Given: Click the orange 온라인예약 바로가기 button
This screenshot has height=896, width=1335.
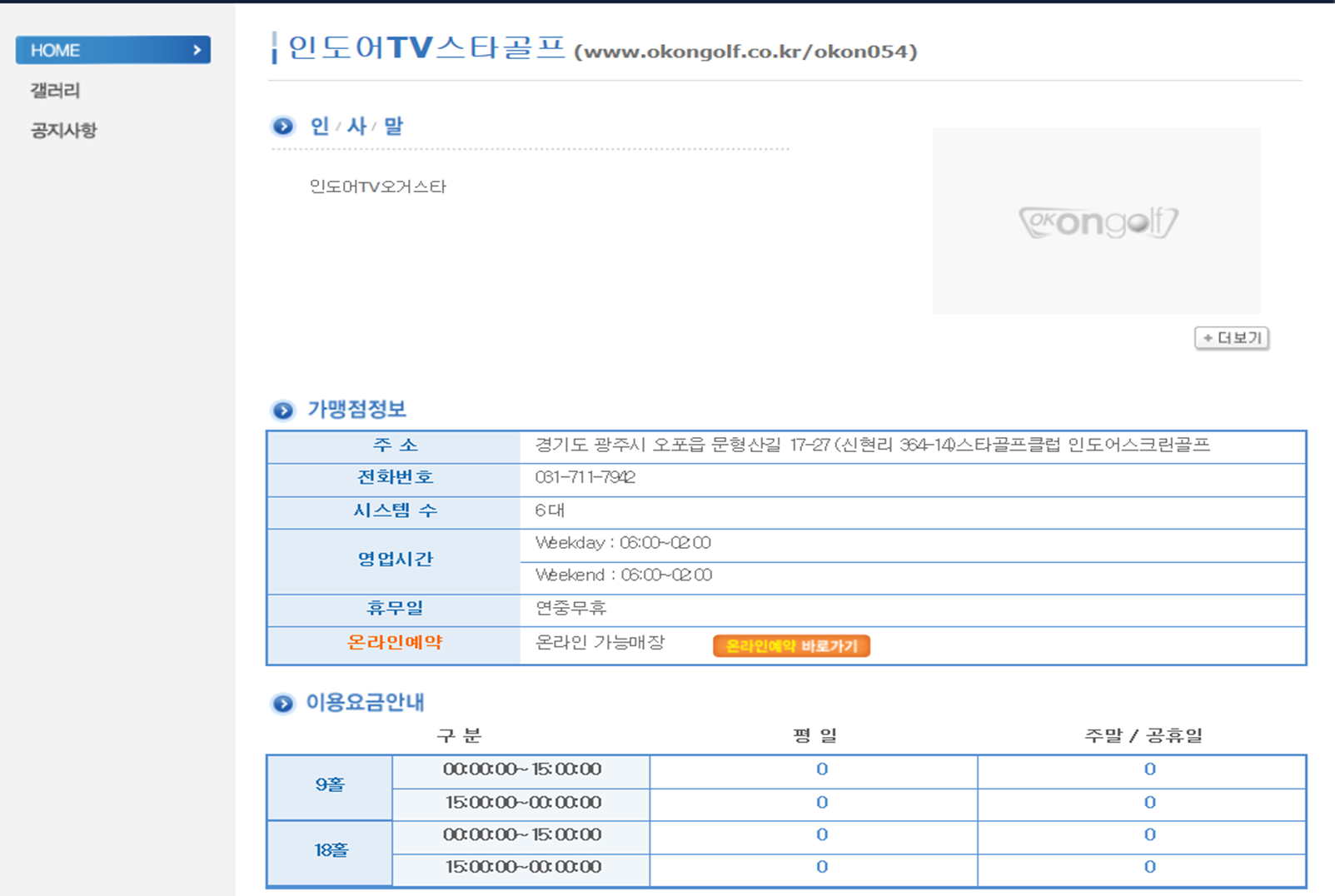Looking at the screenshot, I should pos(791,645).
